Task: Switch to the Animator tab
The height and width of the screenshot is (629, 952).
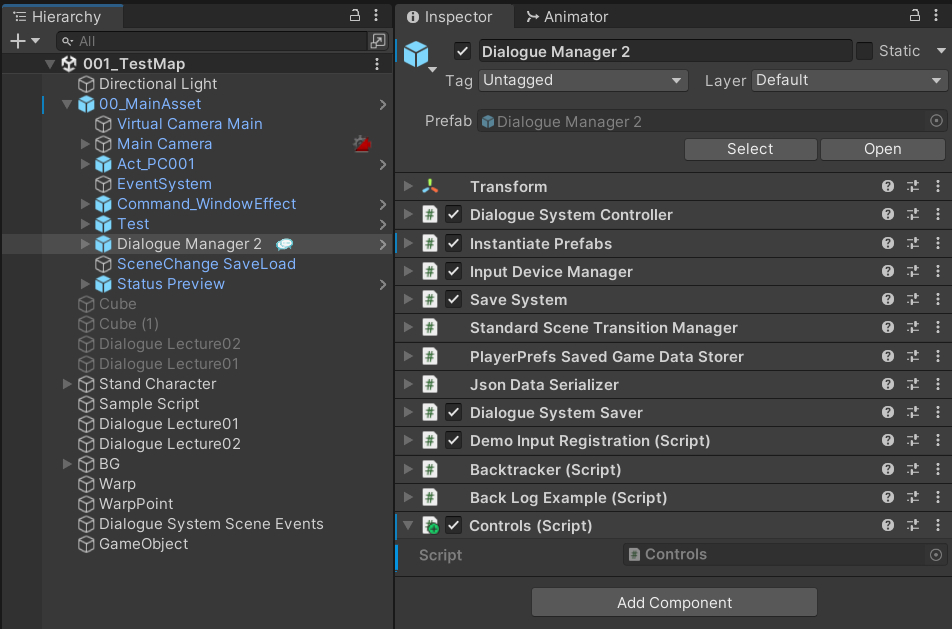Action: 567,16
